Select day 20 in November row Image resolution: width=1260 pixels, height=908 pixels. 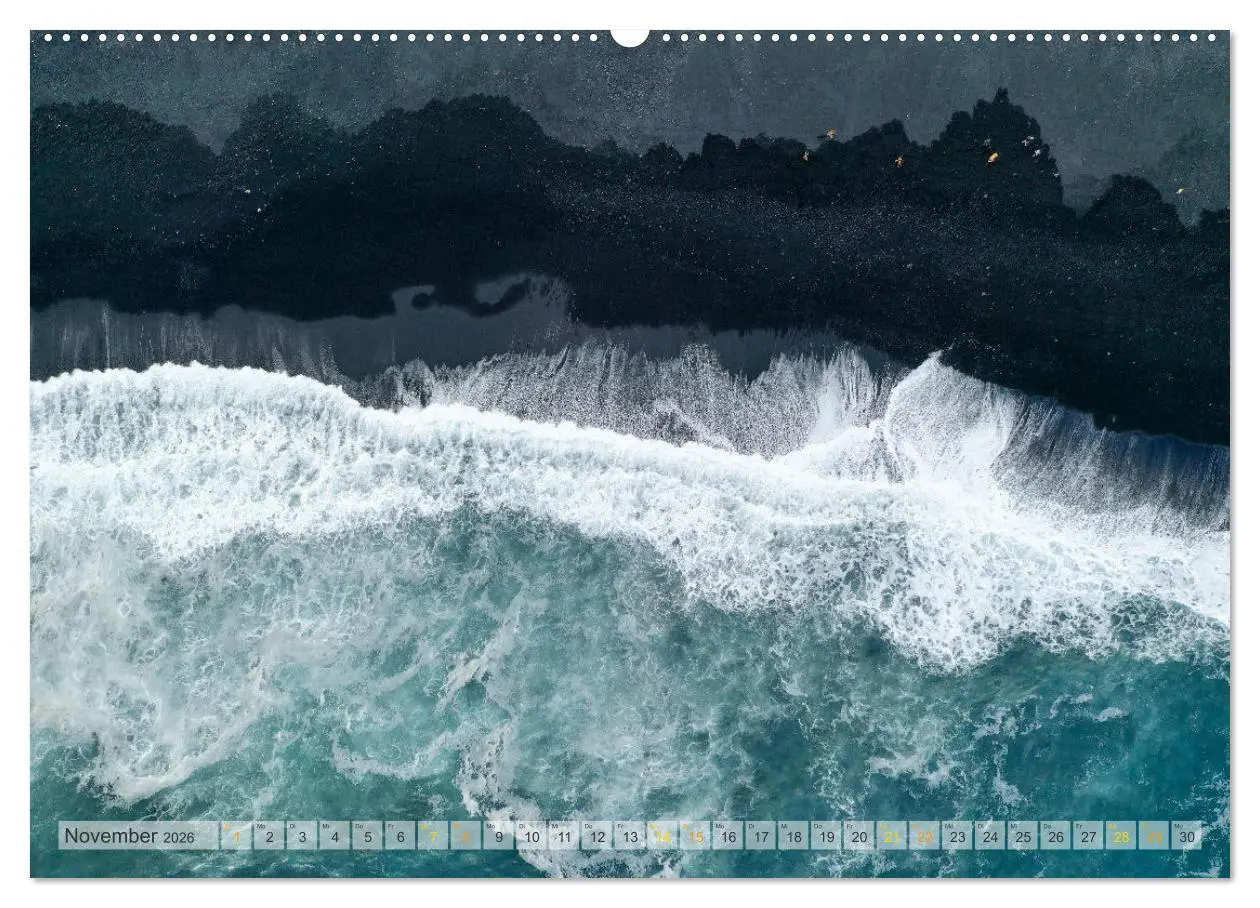[x=859, y=836]
